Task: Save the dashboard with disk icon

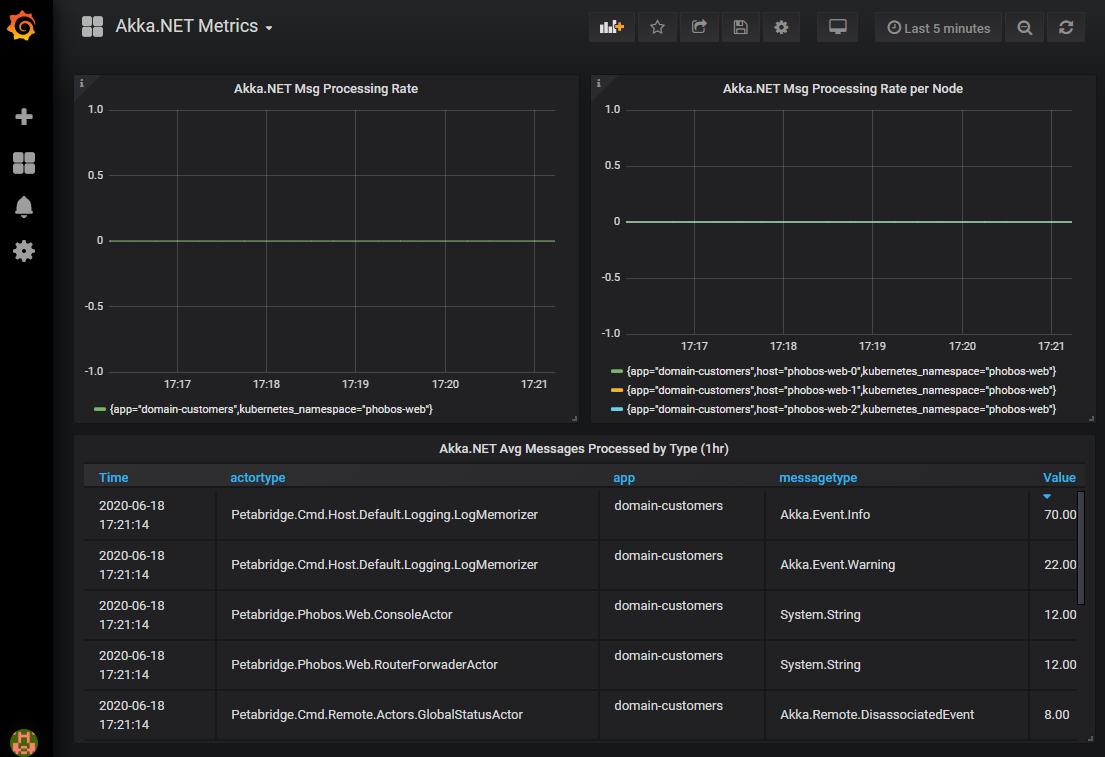Action: (x=740, y=27)
